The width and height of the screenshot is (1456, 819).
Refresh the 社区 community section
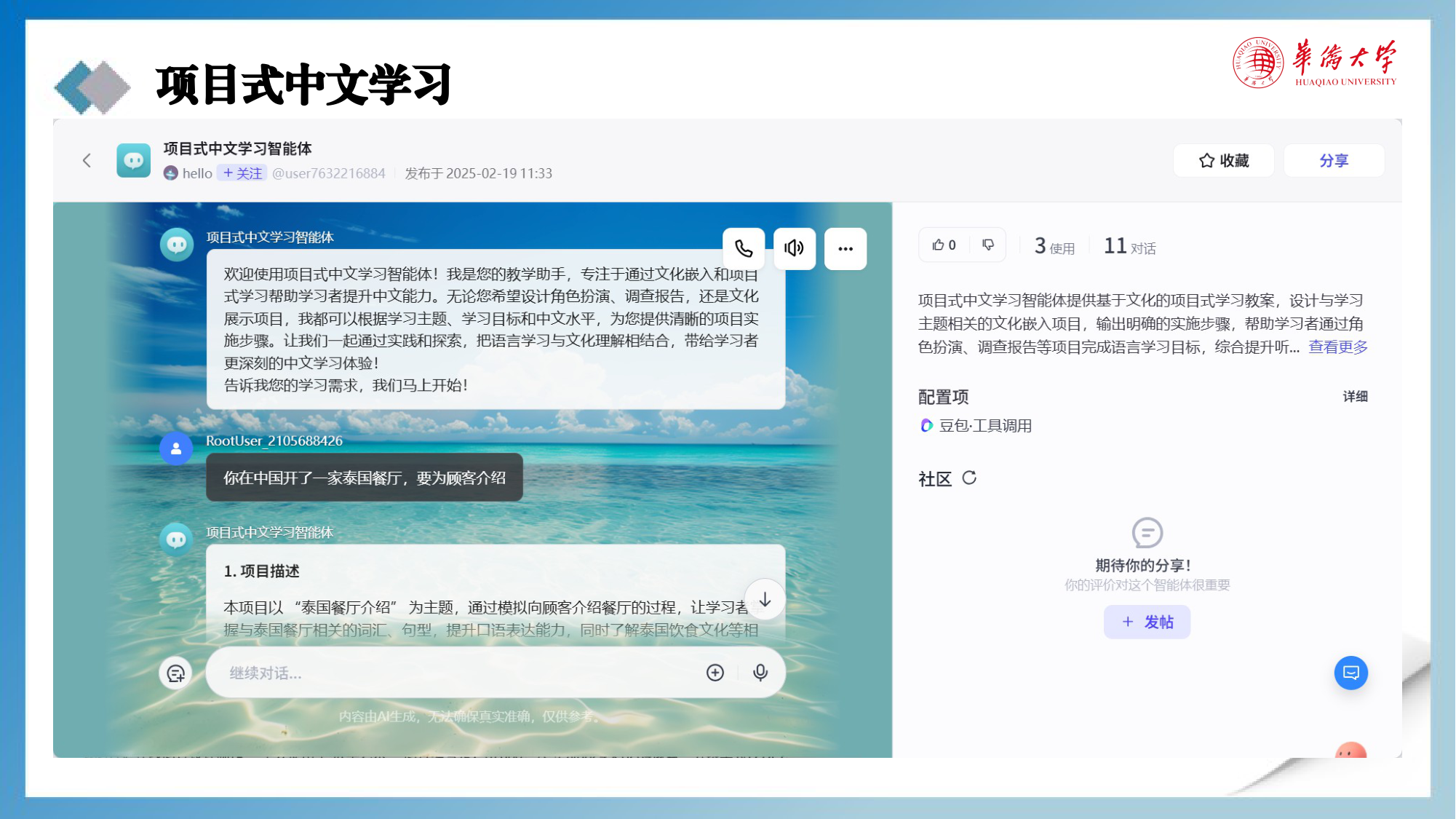(x=969, y=478)
